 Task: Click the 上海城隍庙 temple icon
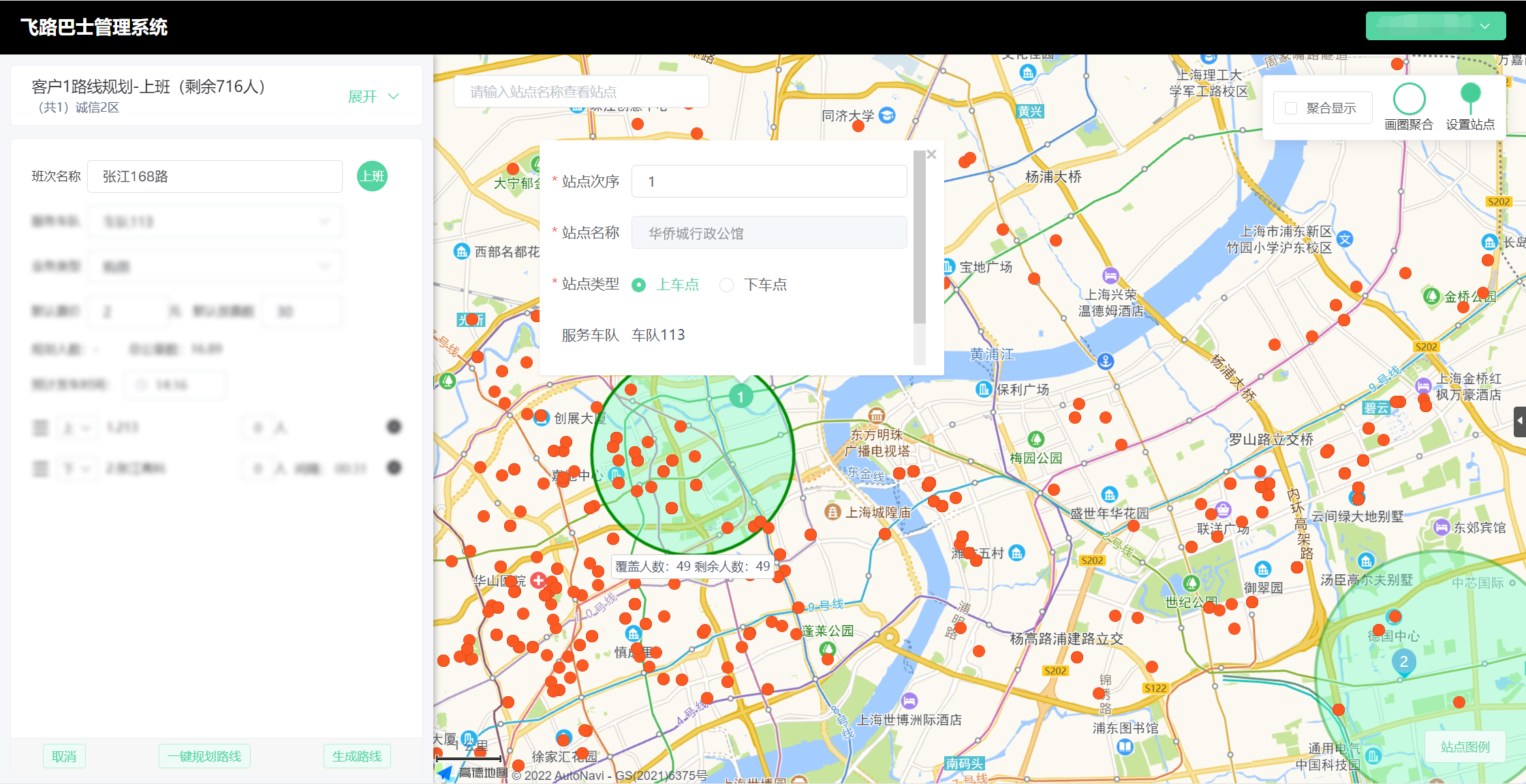[x=832, y=512]
